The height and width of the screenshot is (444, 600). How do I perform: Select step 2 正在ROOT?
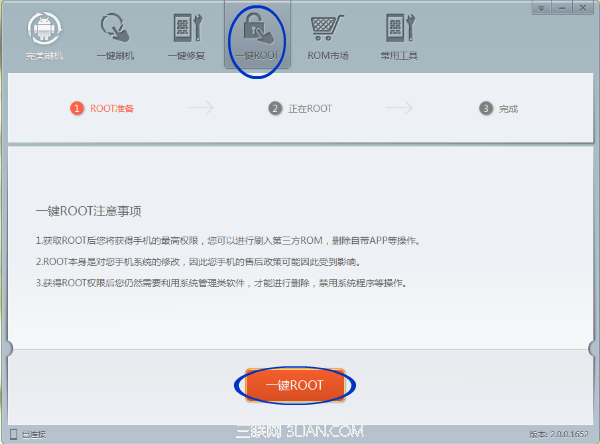click(300, 109)
